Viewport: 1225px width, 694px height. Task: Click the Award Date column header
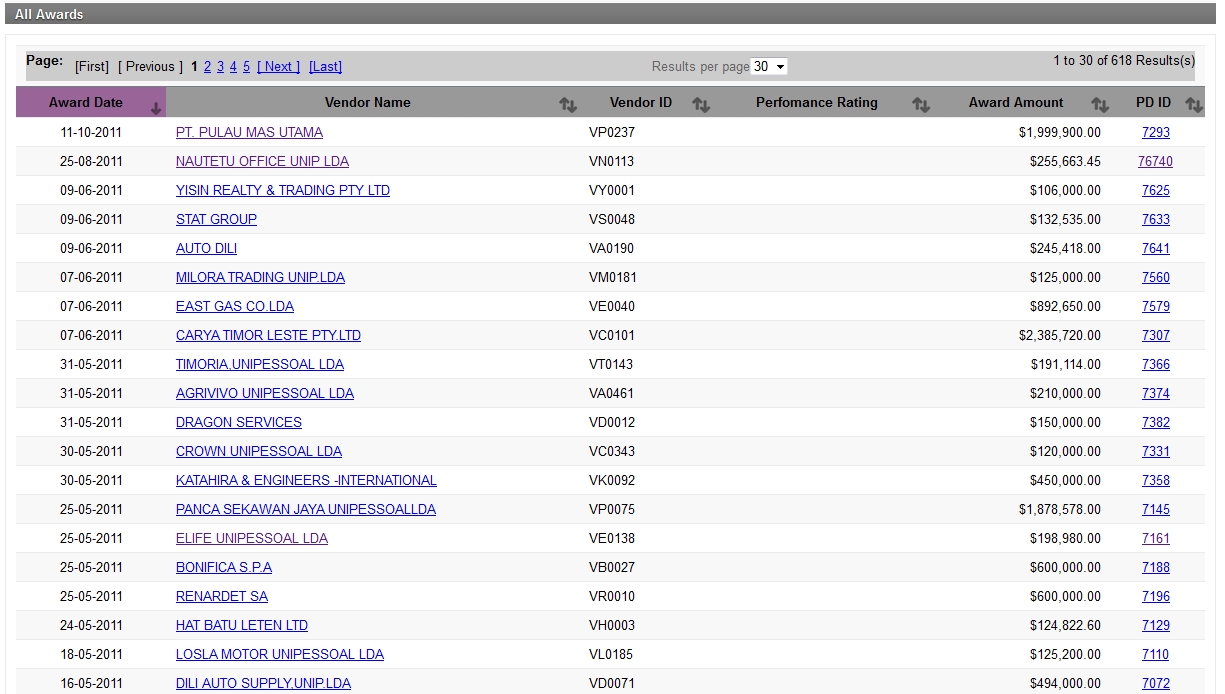click(x=86, y=102)
